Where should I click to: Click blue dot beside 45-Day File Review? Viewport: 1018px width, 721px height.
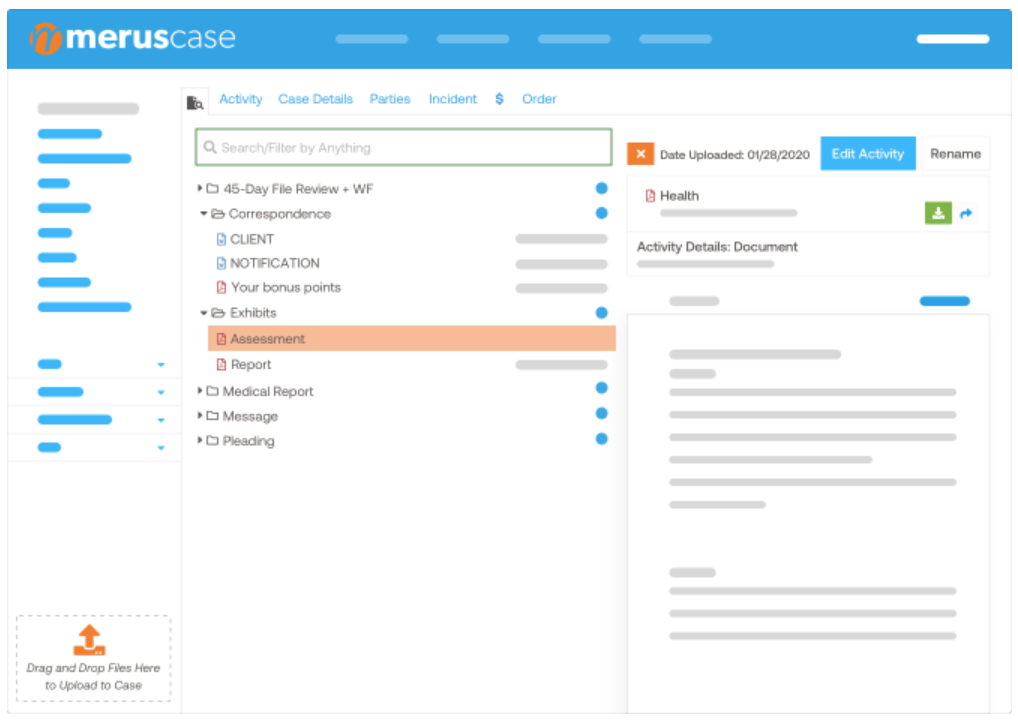tap(602, 188)
